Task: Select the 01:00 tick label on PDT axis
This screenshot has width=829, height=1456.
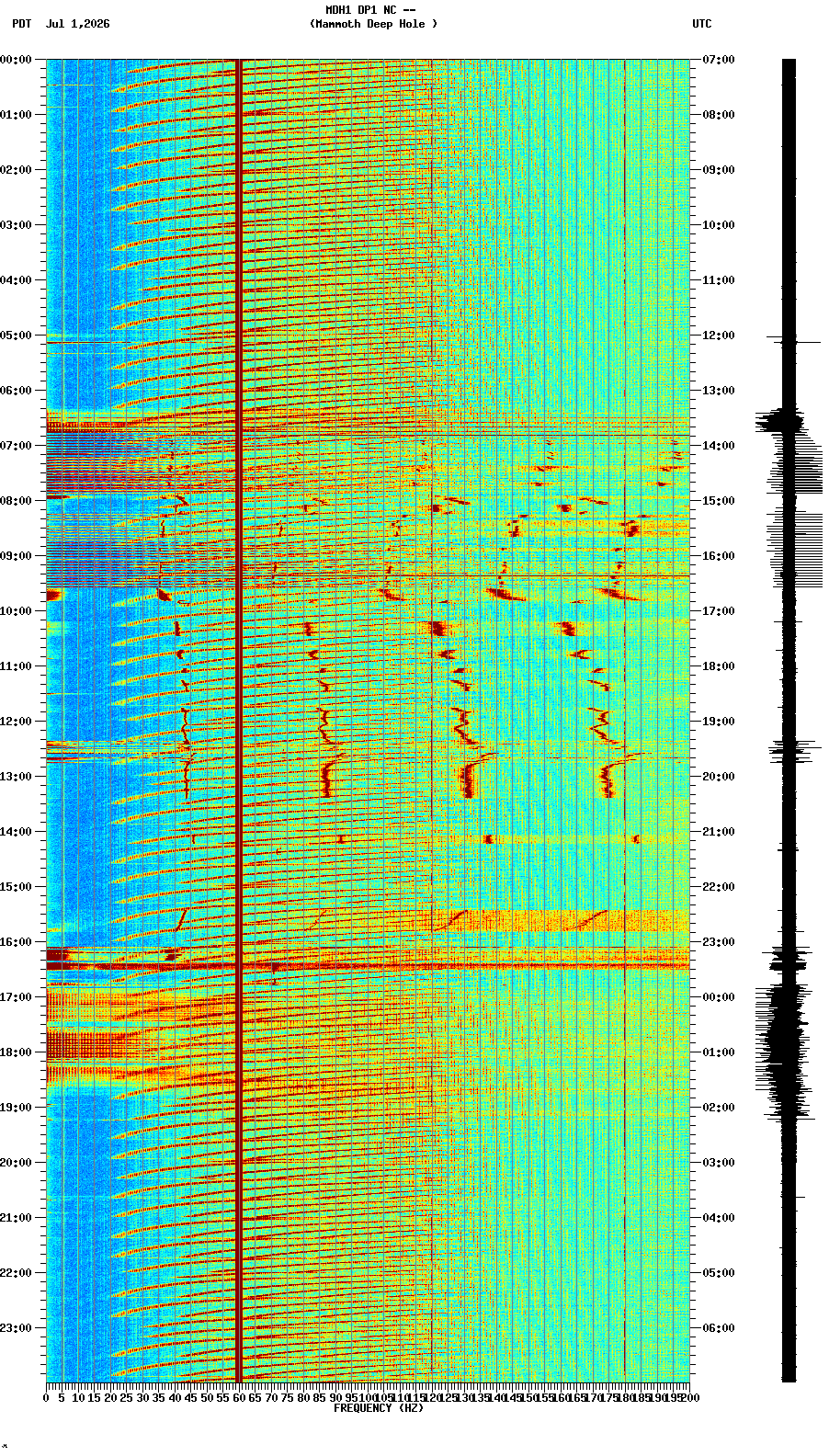Action: (16, 115)
